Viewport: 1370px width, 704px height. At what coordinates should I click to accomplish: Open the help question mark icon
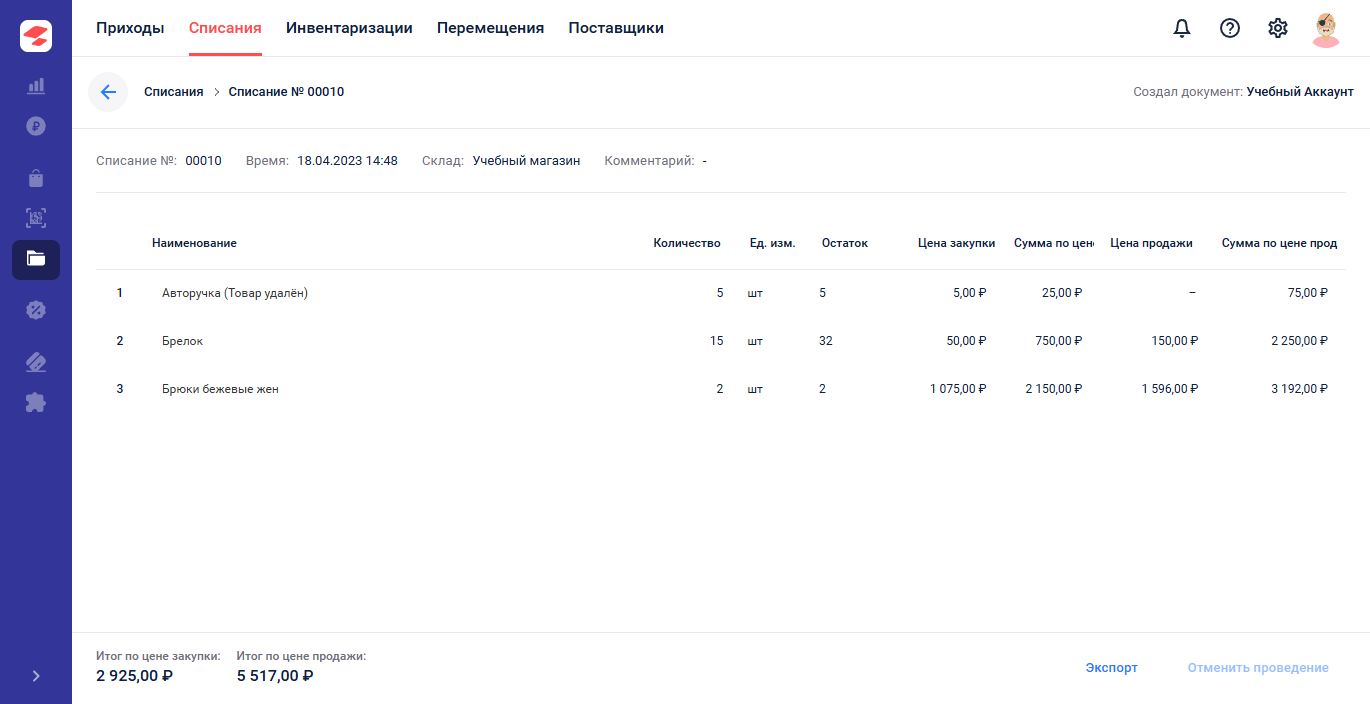(x=1230, y=28)
